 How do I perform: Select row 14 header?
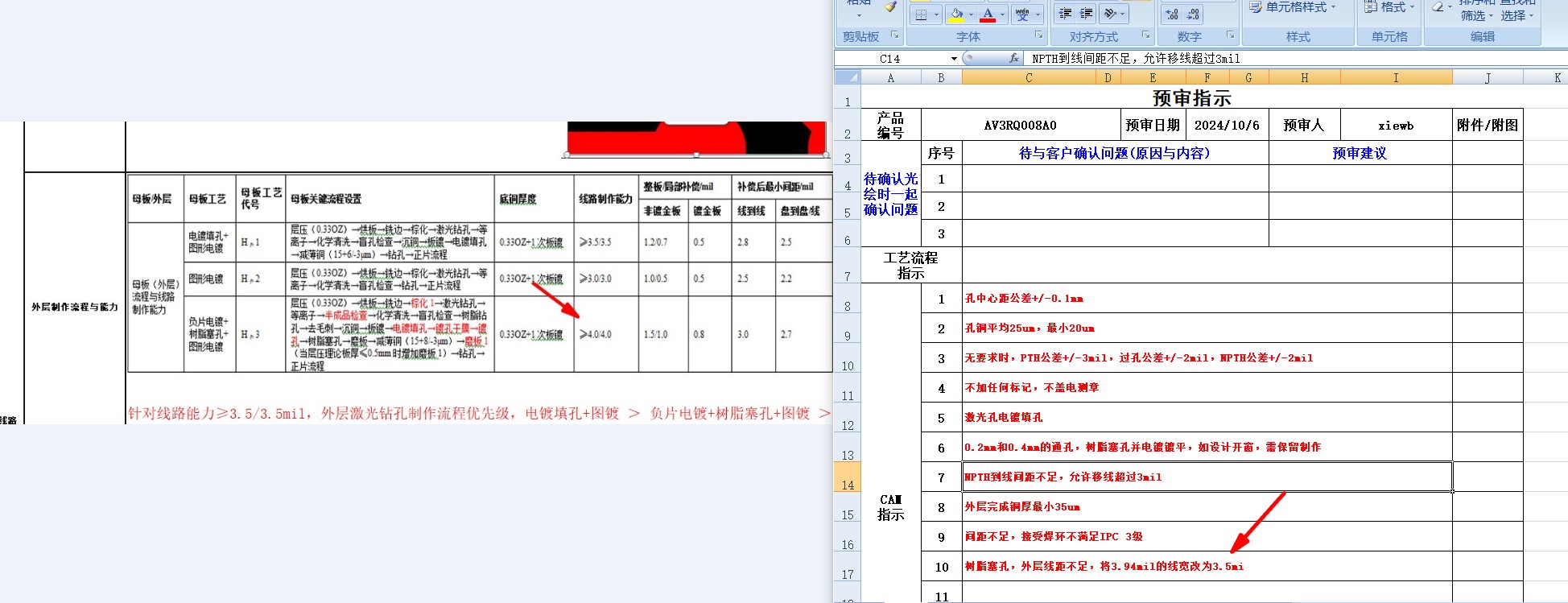coord(847,477)
